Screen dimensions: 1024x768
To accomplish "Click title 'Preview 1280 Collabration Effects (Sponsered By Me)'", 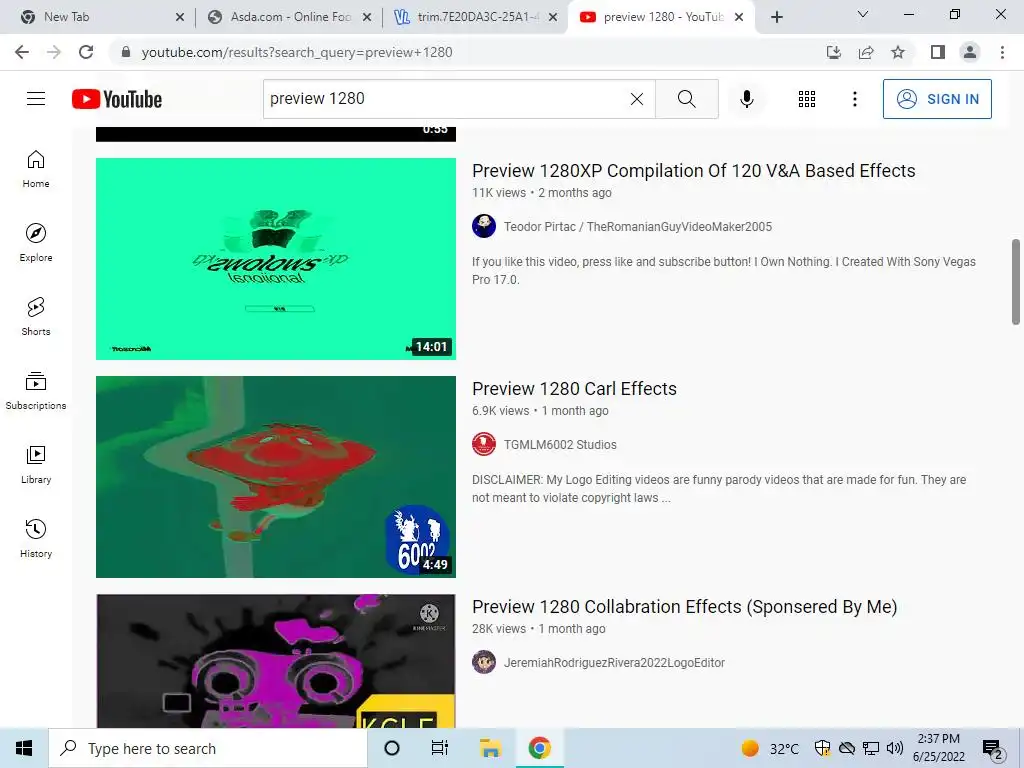I will (x=684, y=607).
